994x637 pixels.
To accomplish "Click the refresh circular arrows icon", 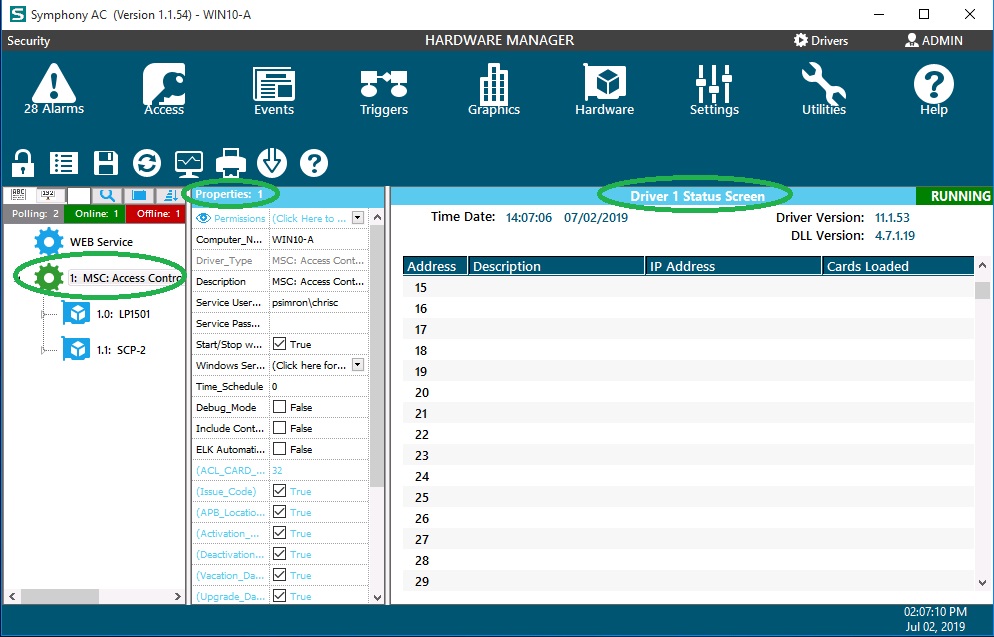I will click(147, 163).
